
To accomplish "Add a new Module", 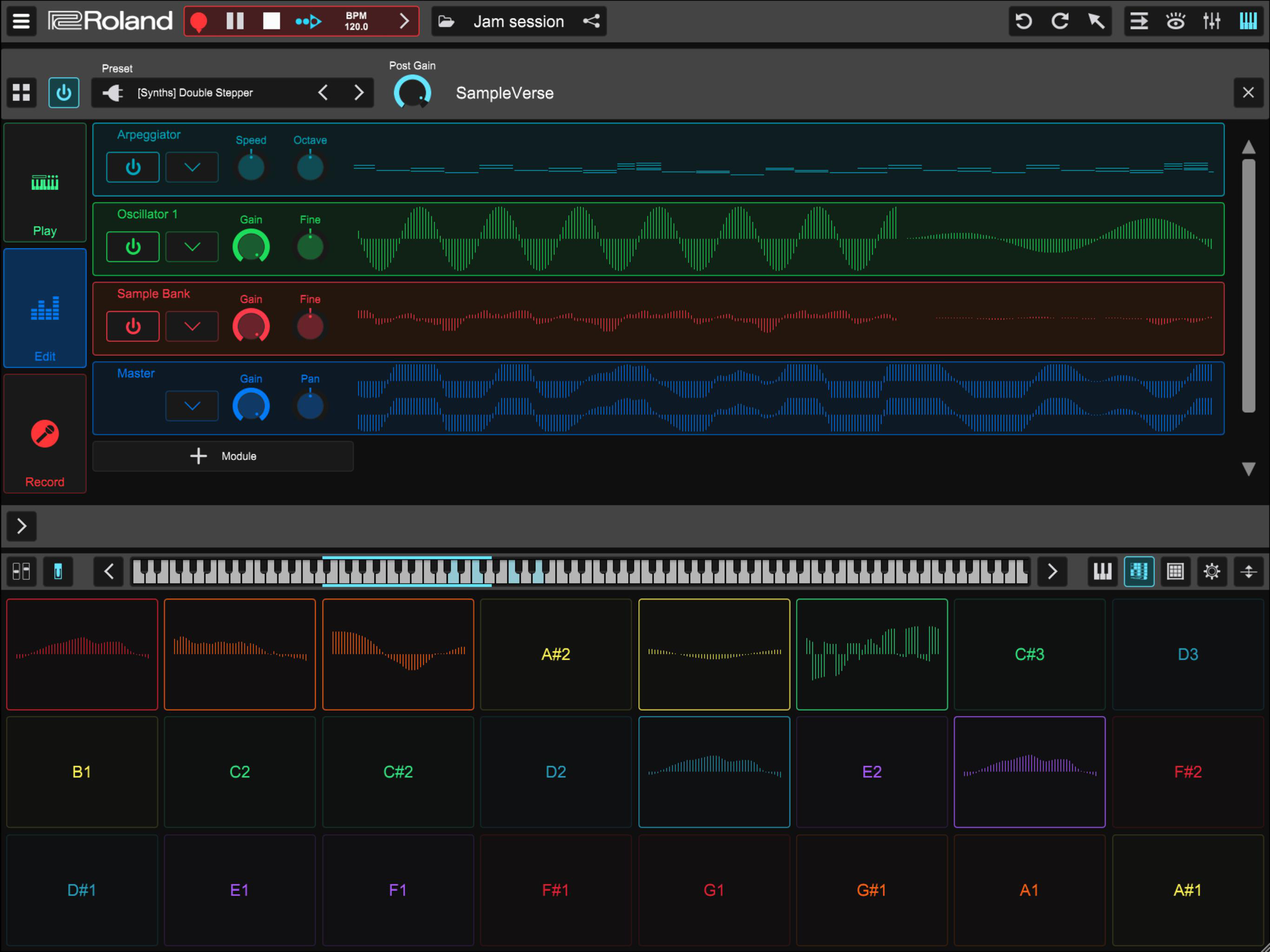I will pos(223,456).
